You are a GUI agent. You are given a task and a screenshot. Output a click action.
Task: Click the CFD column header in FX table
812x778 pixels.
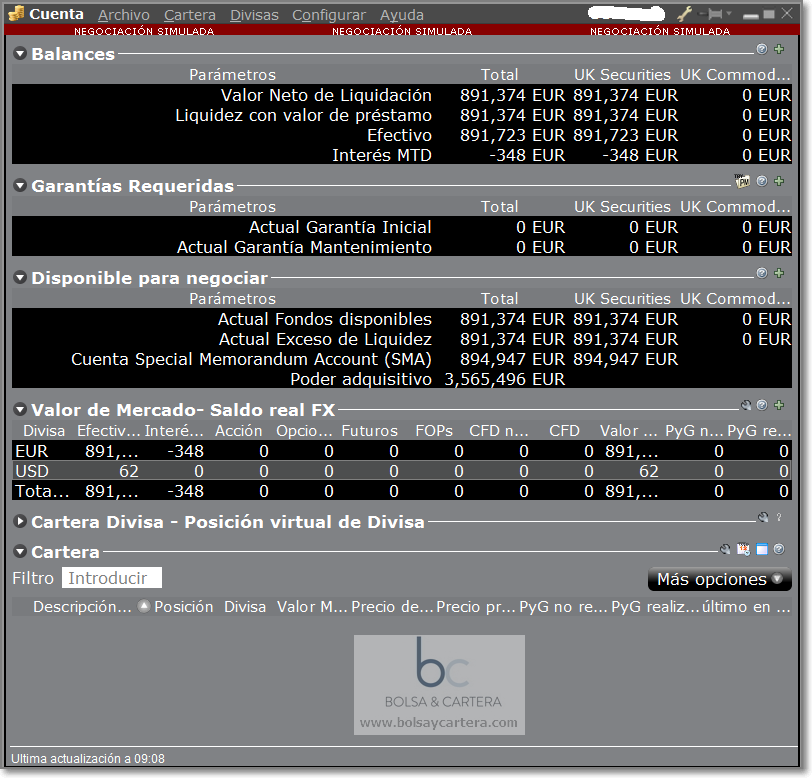pyautogui.click(x=564, y=430)
